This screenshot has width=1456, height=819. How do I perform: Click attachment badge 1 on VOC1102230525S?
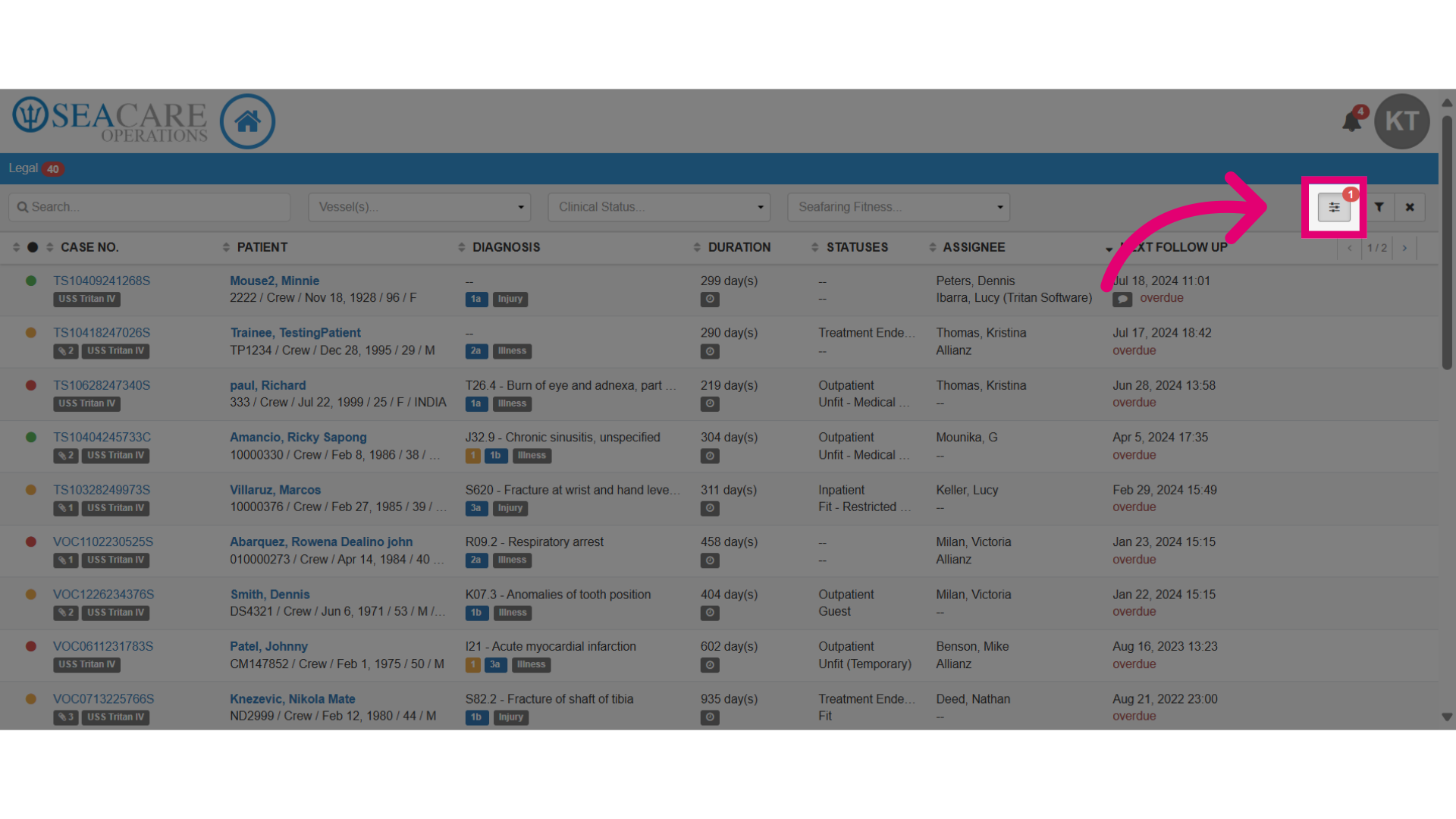pos(66,560)
